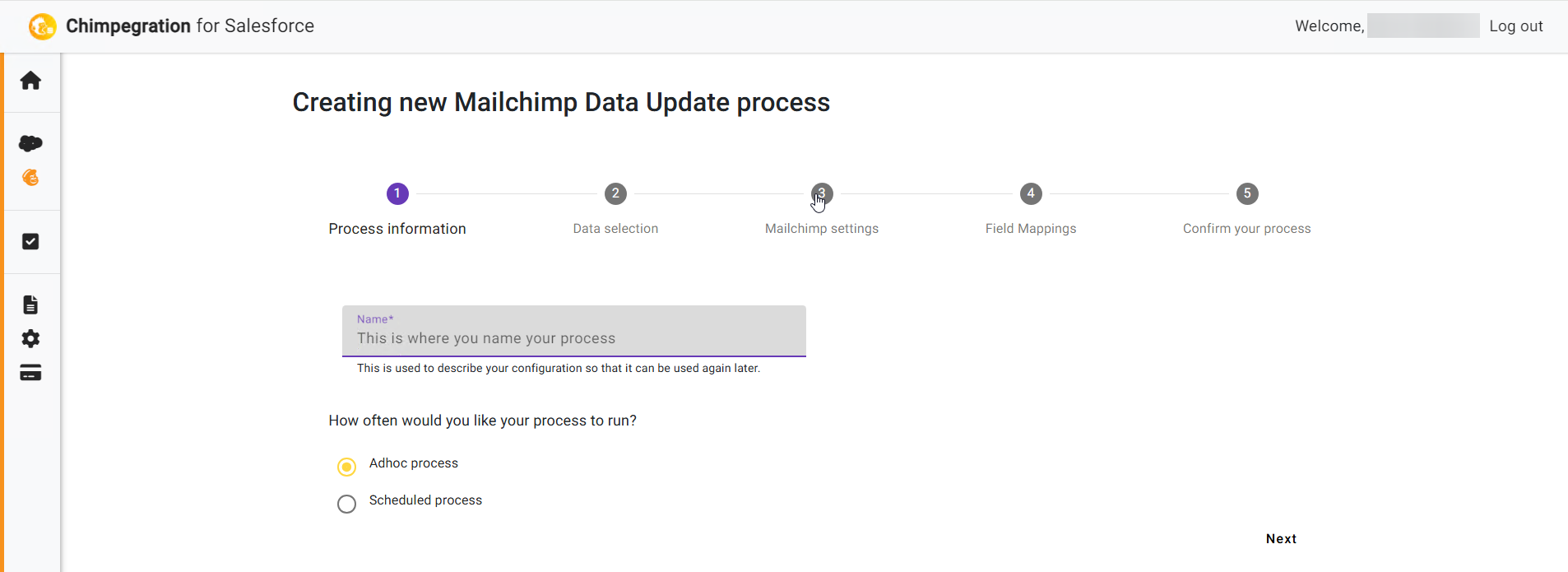Click the Log out link

1516,26
